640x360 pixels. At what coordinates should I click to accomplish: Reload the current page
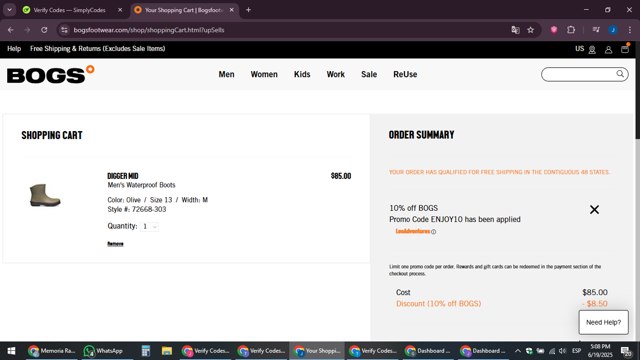pos(44,30)
